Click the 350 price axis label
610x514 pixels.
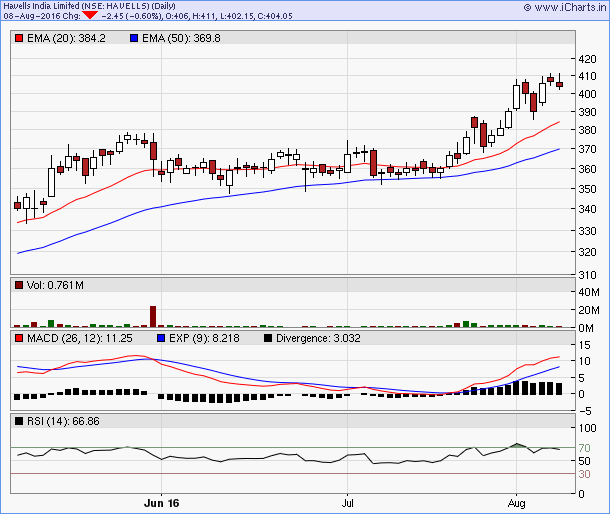(587, 189)
